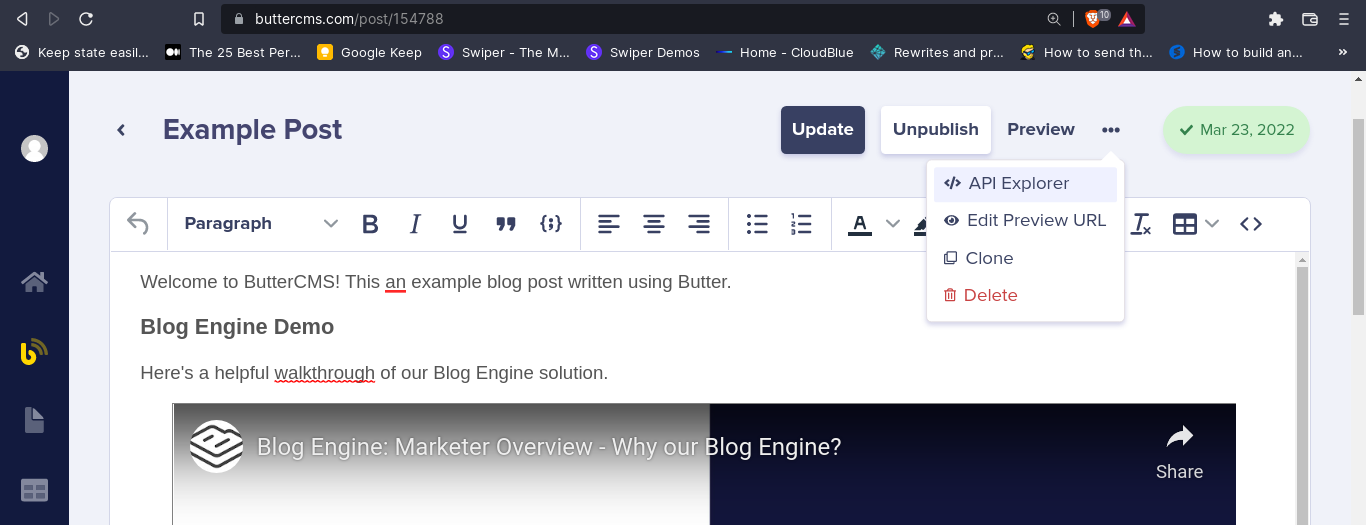Apply the text color button
1366x525 pixels.
[860, 224]
